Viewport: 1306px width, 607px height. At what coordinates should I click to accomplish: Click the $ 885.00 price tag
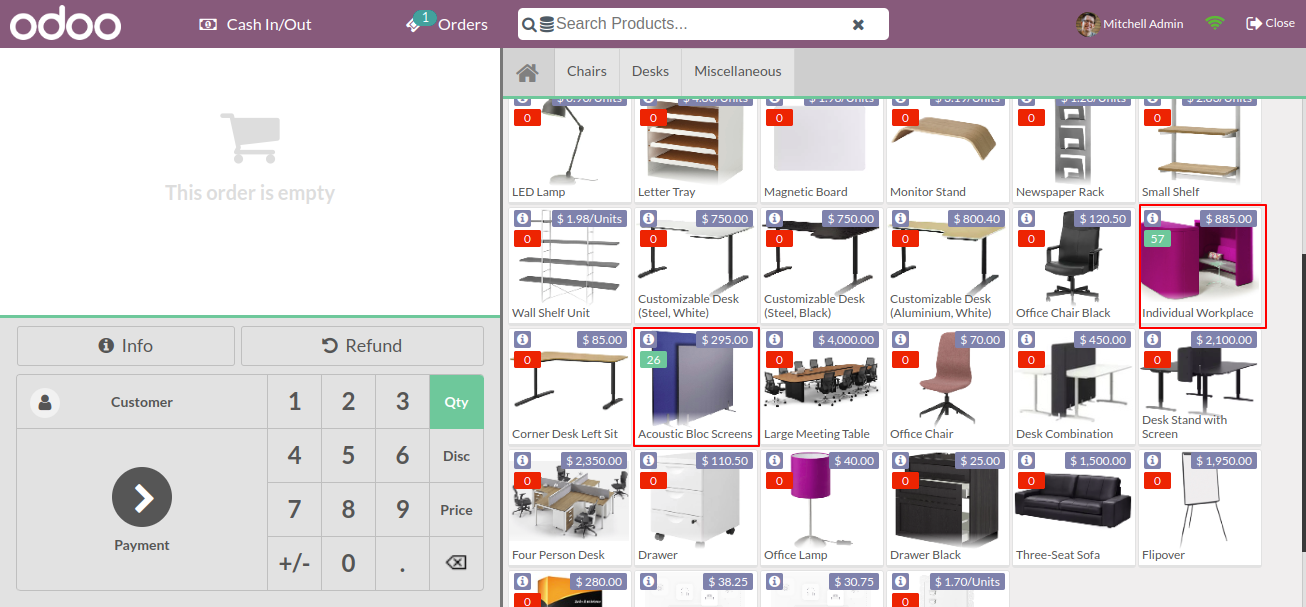tap(1228, 218)
